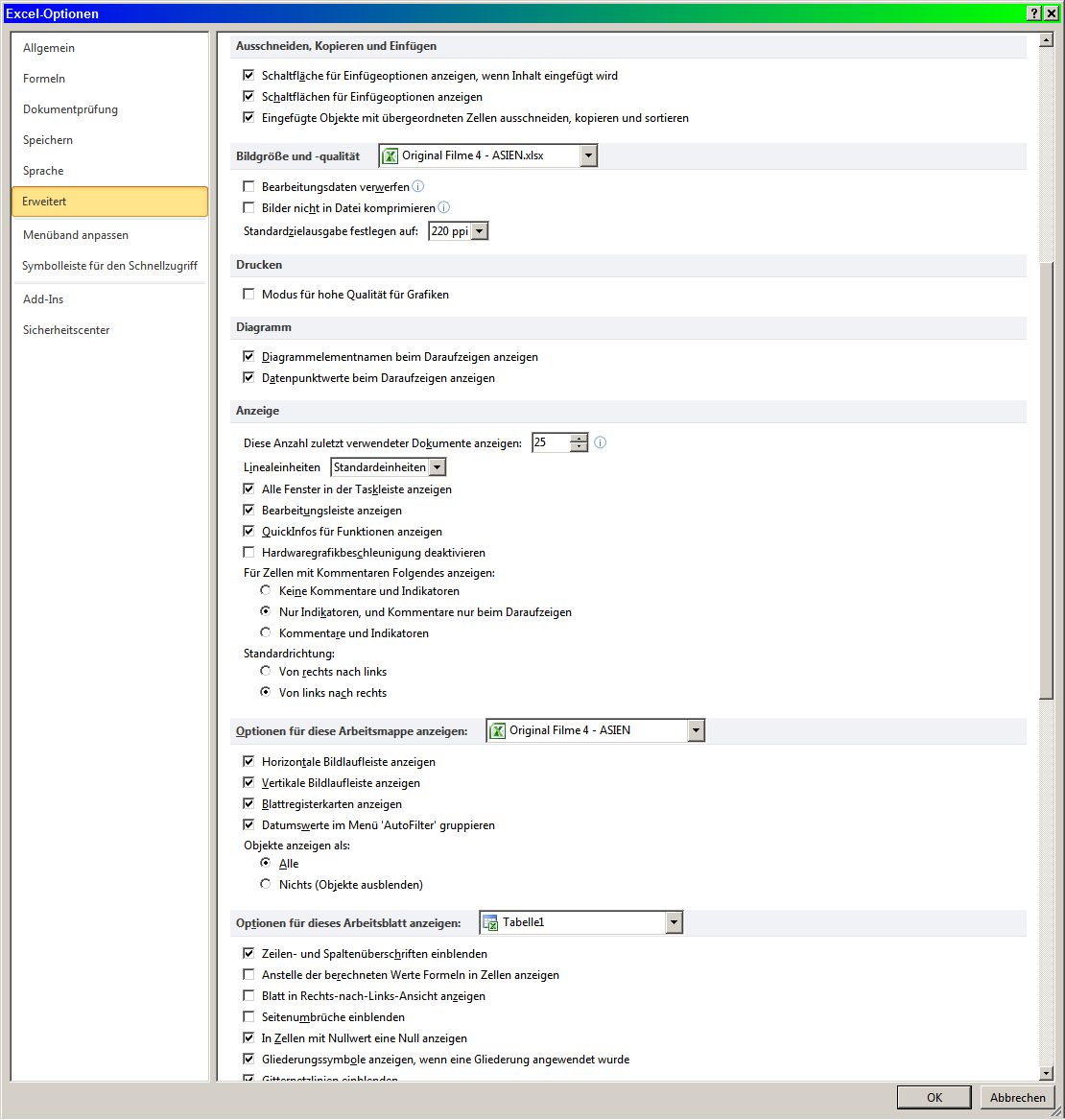
Task: Open Bildgröße und -qualität workbook dropdown
Action: tap(588, 155)
